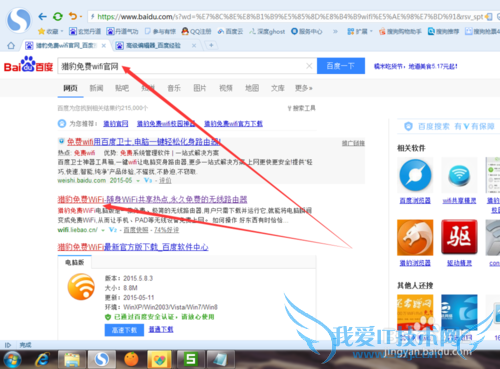Reload the page with green refresh icon

pos(58,16)
